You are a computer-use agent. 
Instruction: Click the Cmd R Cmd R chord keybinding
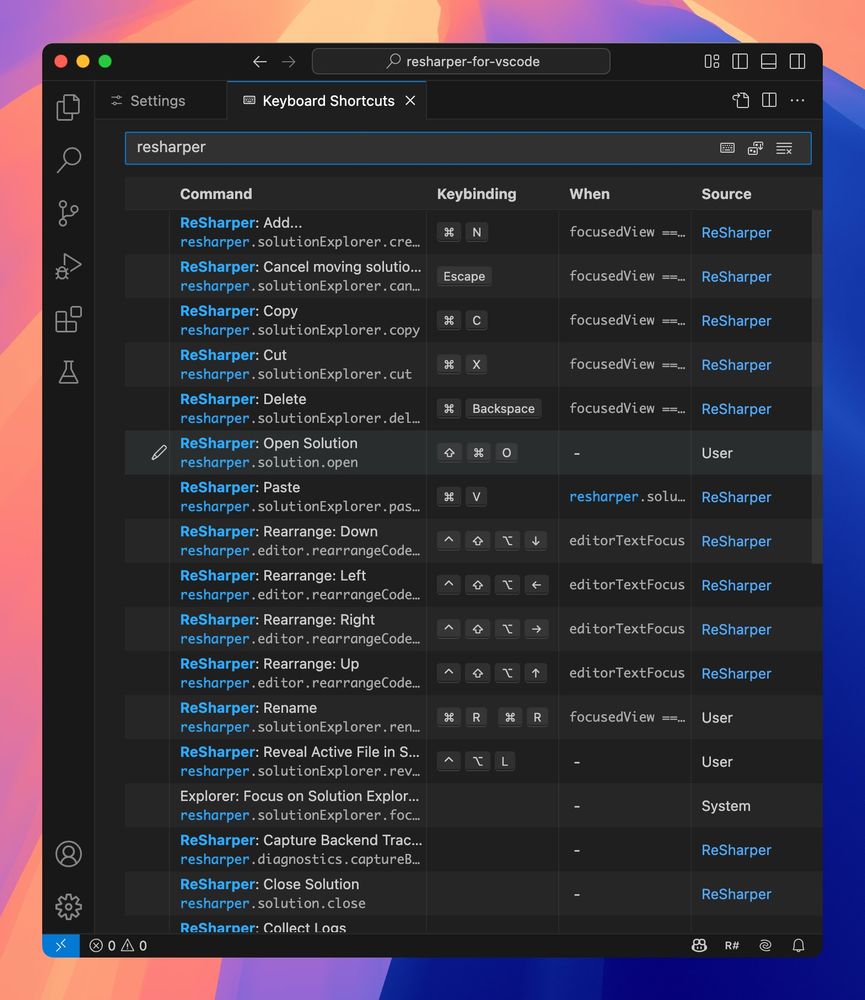492,717
